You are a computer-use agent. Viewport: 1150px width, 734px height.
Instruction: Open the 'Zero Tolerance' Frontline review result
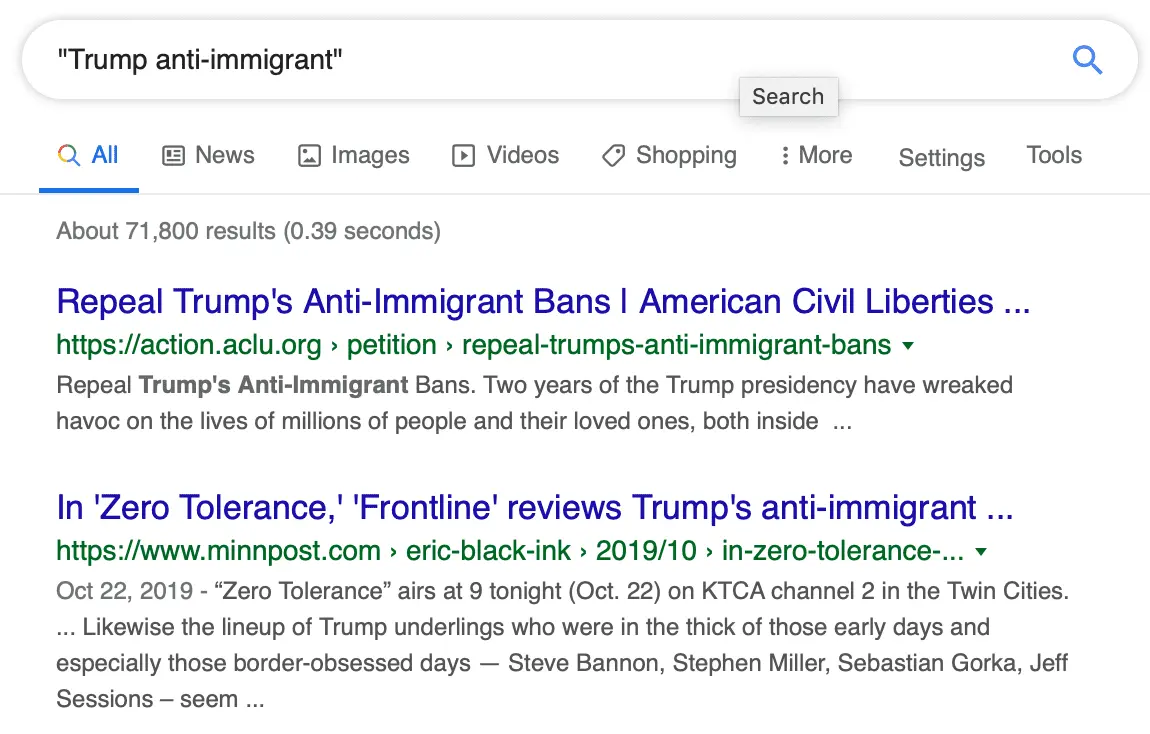[x=535, y=508]
